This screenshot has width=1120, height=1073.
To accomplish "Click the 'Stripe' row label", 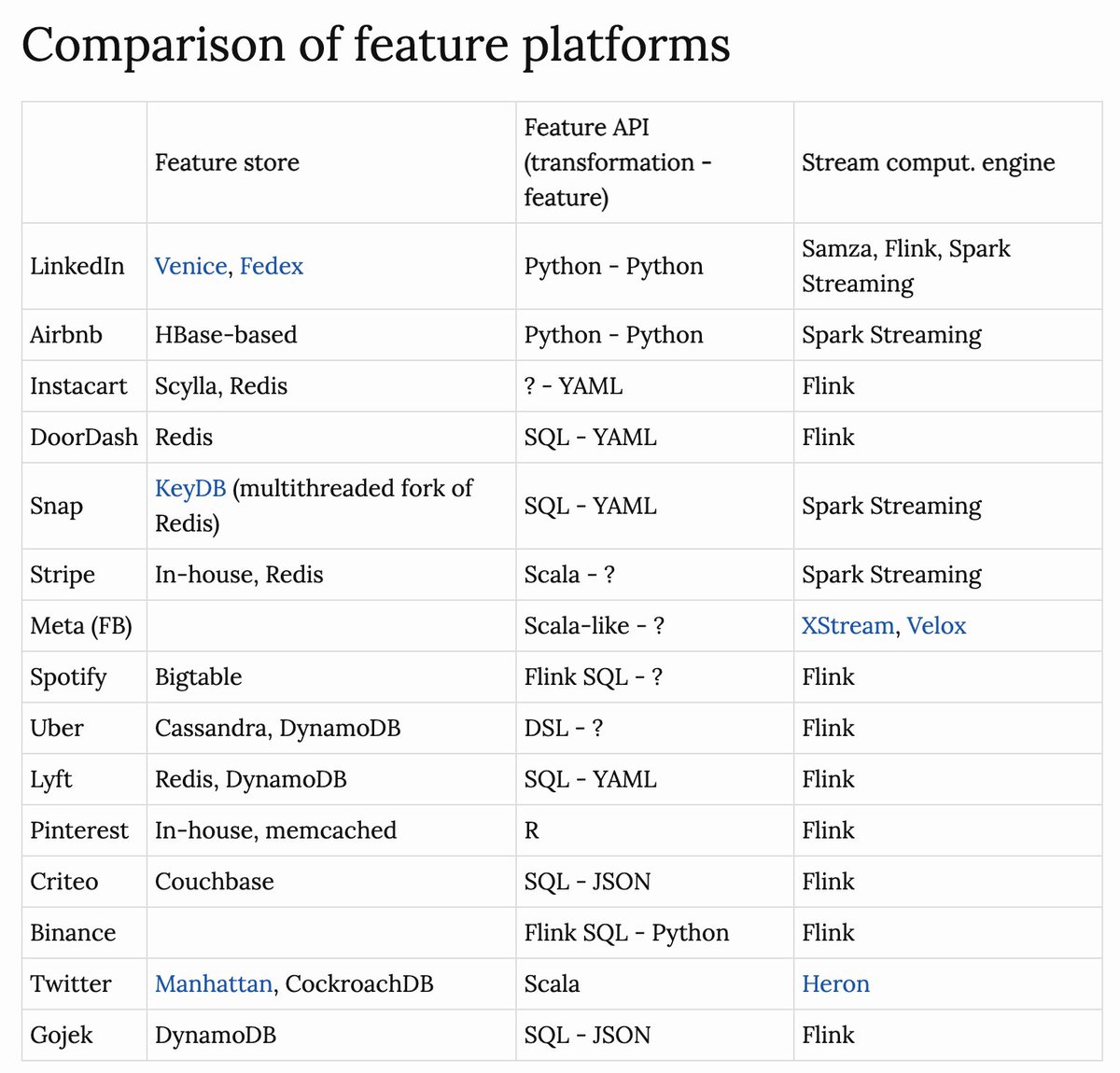I will tap(63, 575).
